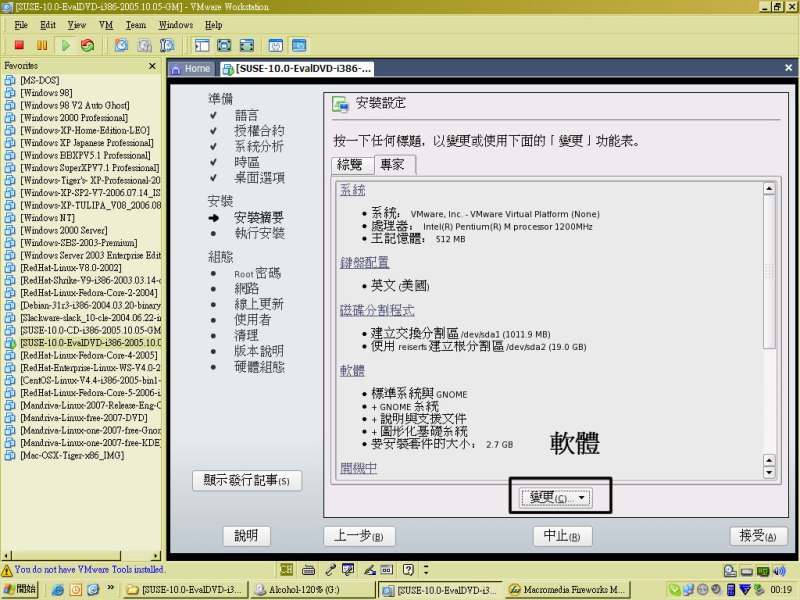Click the 顯示發行記事 button
800x600 pixels.
coord(247,481)
